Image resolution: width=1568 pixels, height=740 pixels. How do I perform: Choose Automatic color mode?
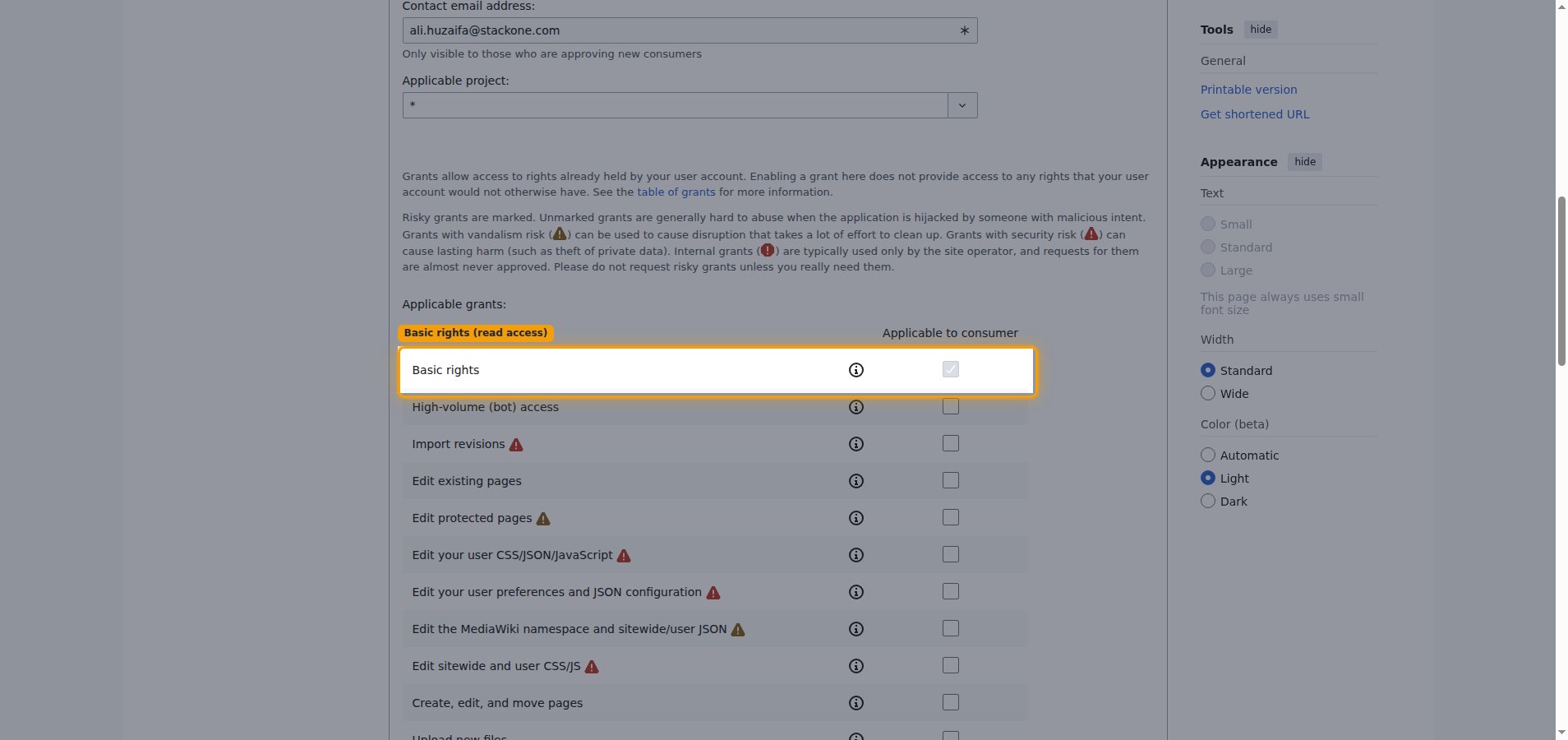click(x=1208, y=455)
